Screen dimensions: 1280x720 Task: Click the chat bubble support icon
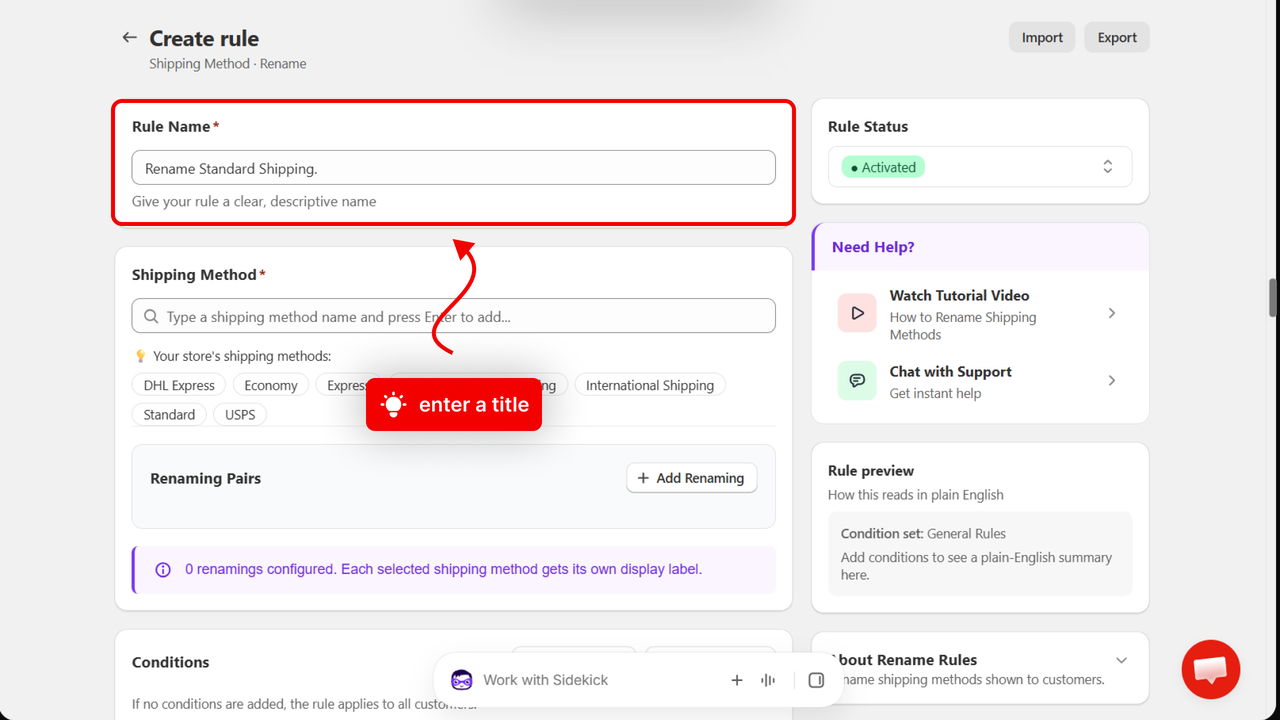857,380
